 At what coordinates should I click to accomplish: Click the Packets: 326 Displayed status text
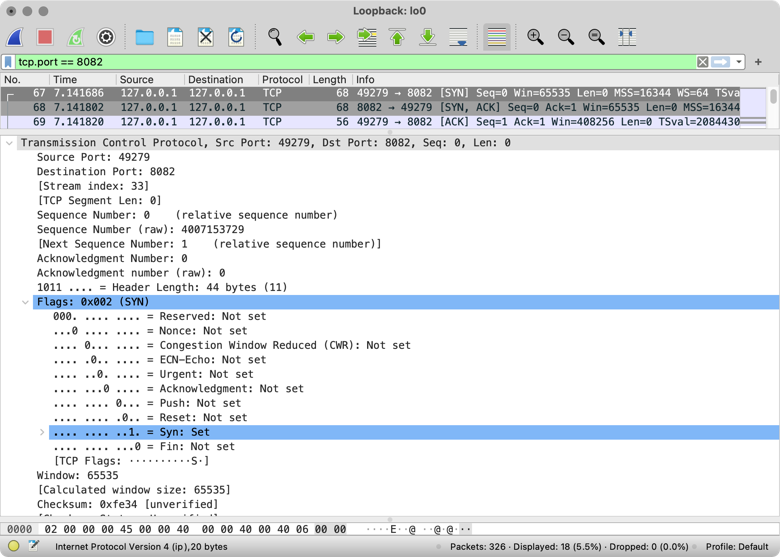click(569, 547)
